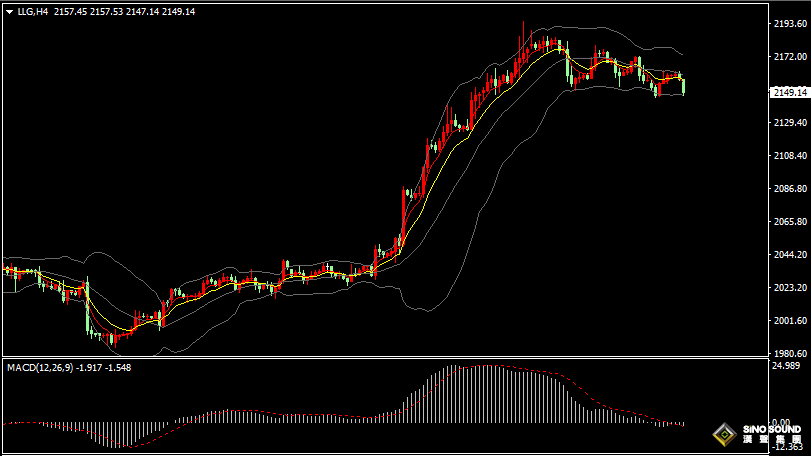811x456 pixels.
Task: Click the highest candlestick wick near the peak
Action: [523, 28]
